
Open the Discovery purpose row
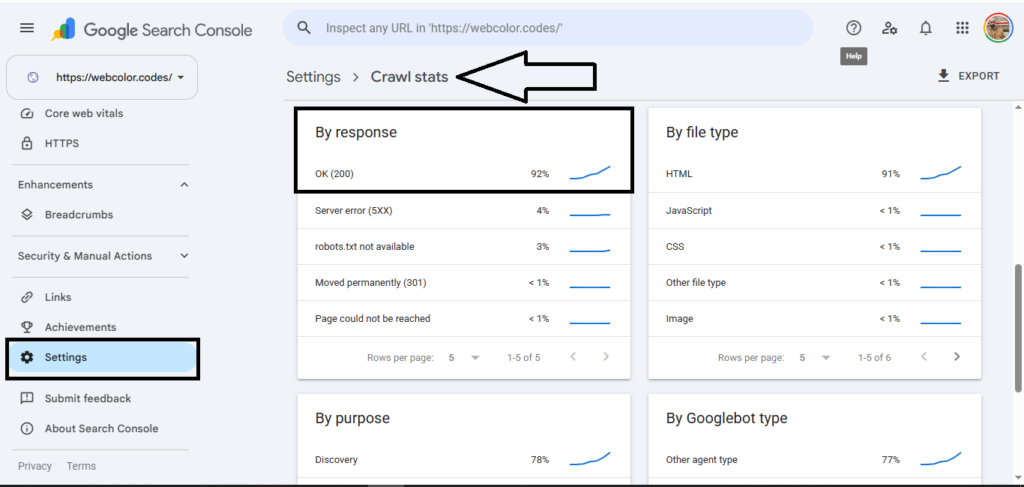click(x=464, y=460)
